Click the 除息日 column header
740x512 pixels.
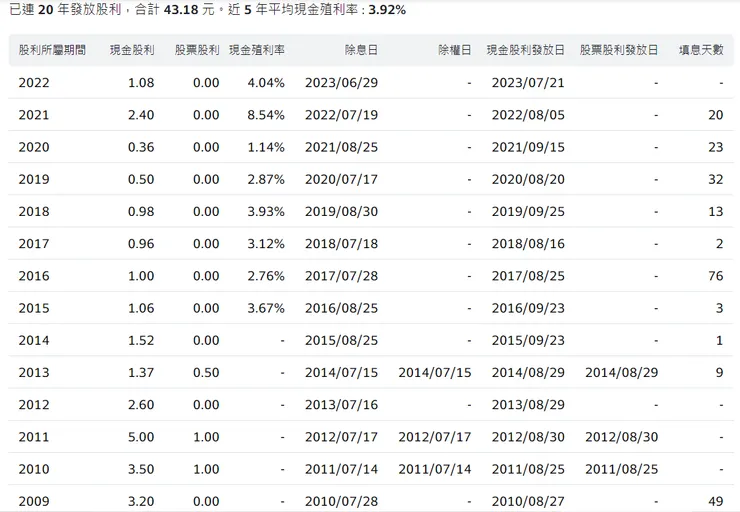pyautogui.click(x=361, y=50)
